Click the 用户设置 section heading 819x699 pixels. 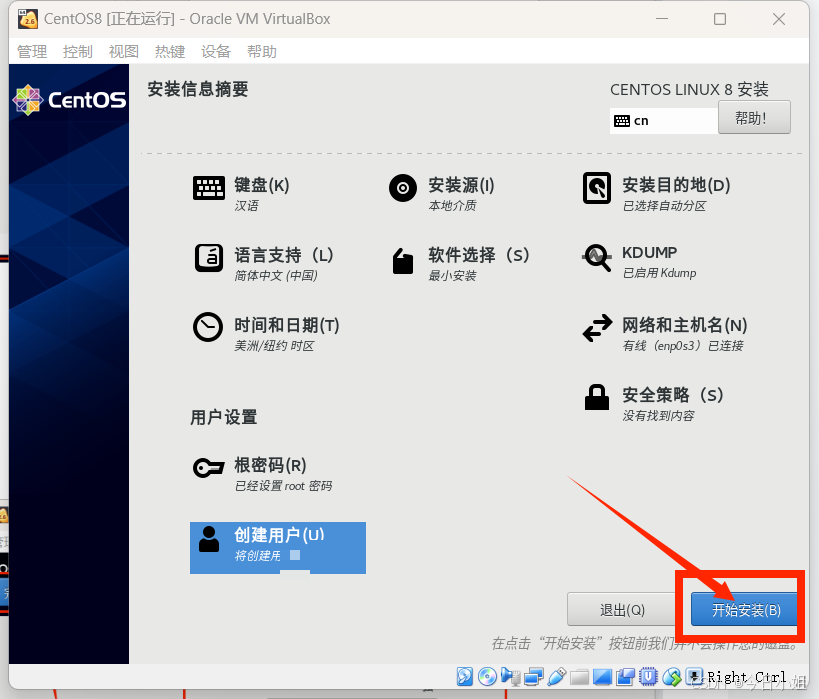(x=224, y=417)
